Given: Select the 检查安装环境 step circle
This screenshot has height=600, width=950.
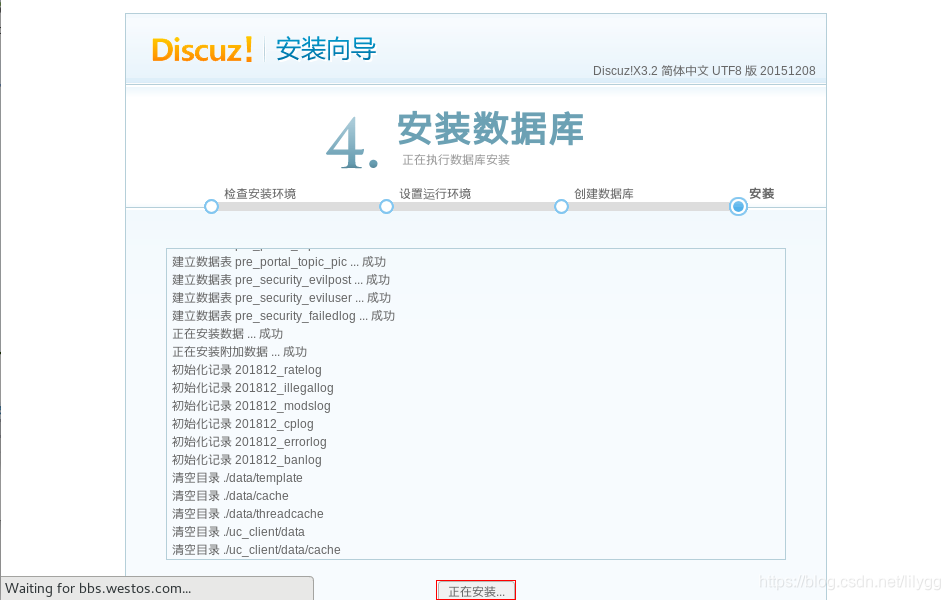Looking at the screenshot, I should (x=211, y=207).
